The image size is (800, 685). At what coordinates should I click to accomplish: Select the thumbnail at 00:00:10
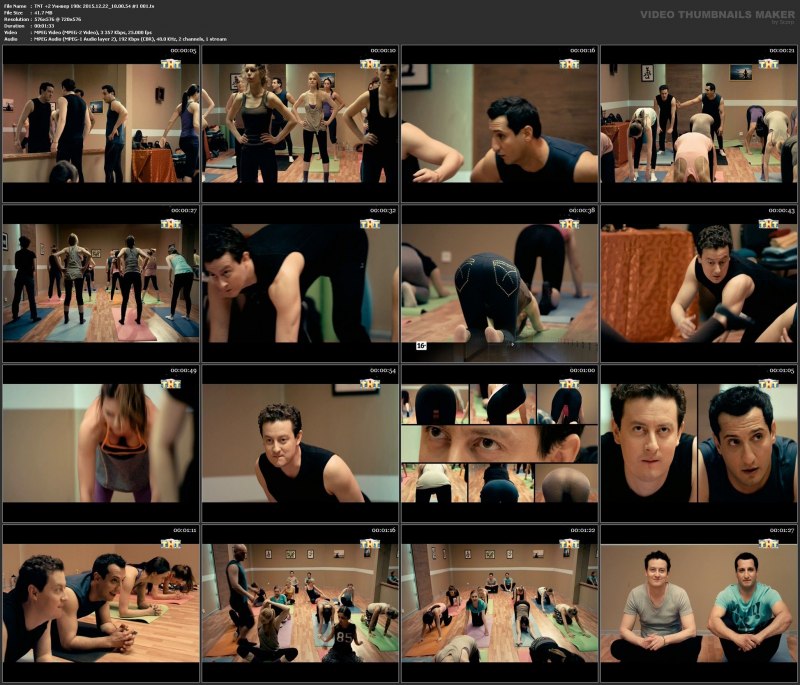(300, 120)
